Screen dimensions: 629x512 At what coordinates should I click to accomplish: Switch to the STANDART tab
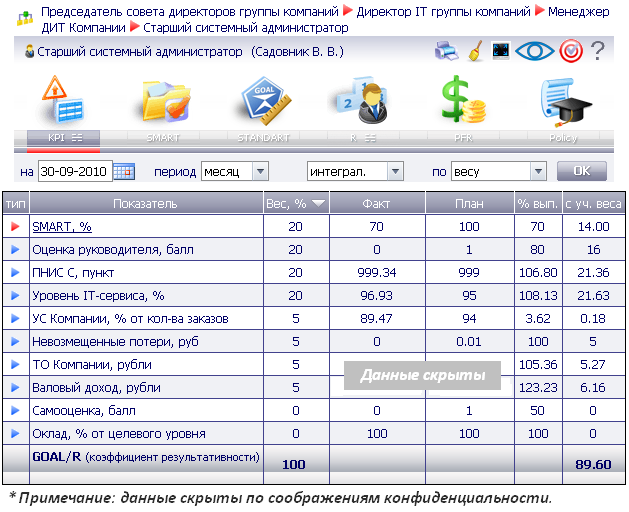click(x=263, y=138)
